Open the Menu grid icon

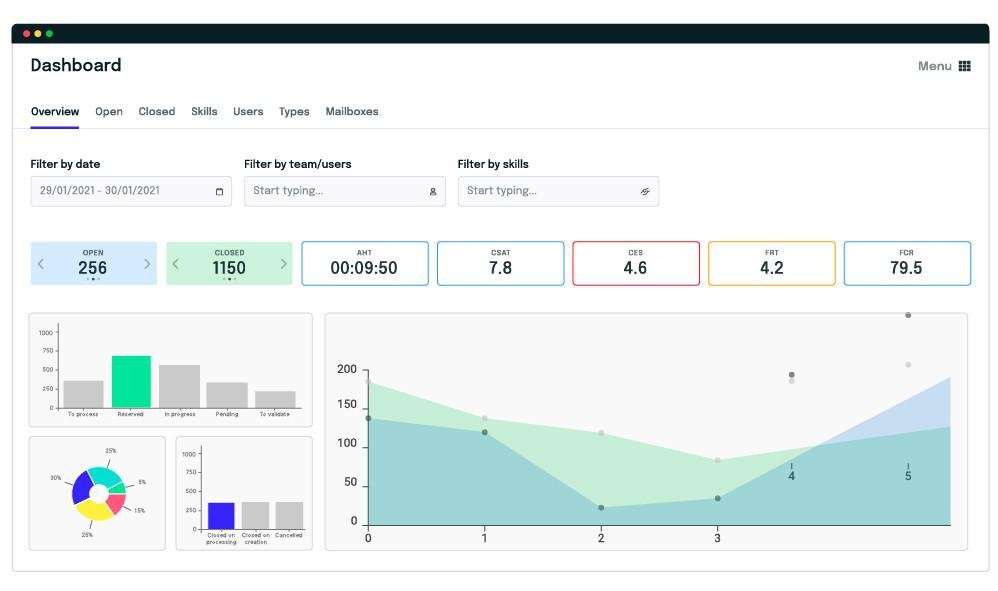tap(964, 66)
